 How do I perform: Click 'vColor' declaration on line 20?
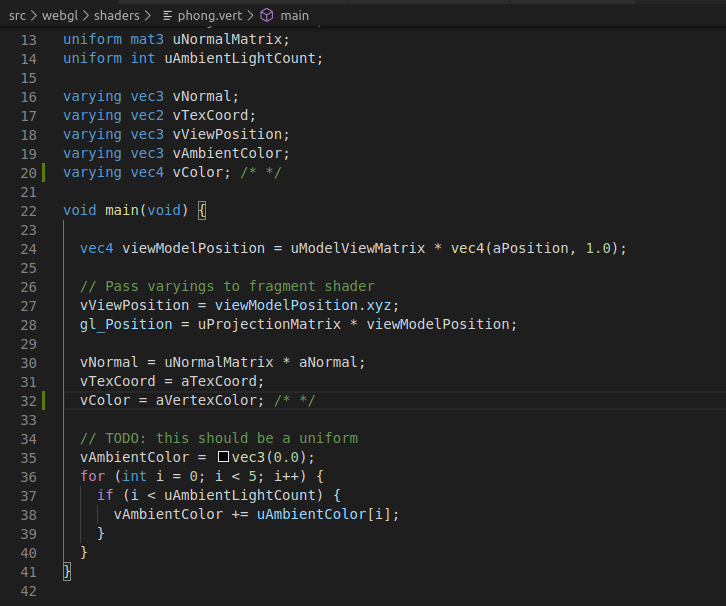198,172
